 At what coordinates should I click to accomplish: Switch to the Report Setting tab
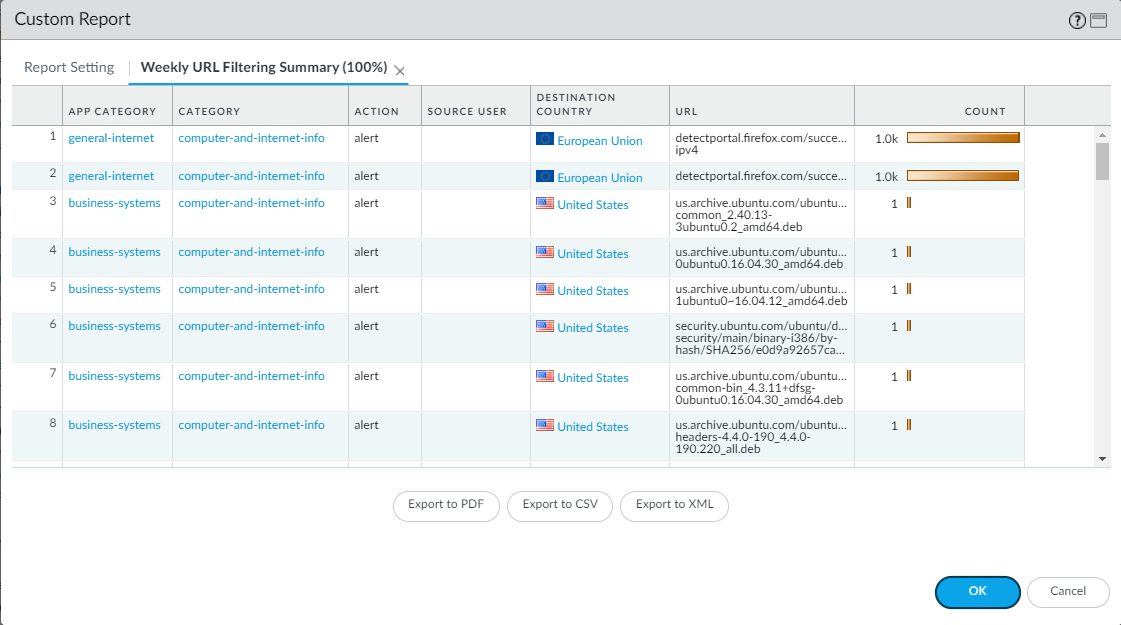[x=69, y=67]
